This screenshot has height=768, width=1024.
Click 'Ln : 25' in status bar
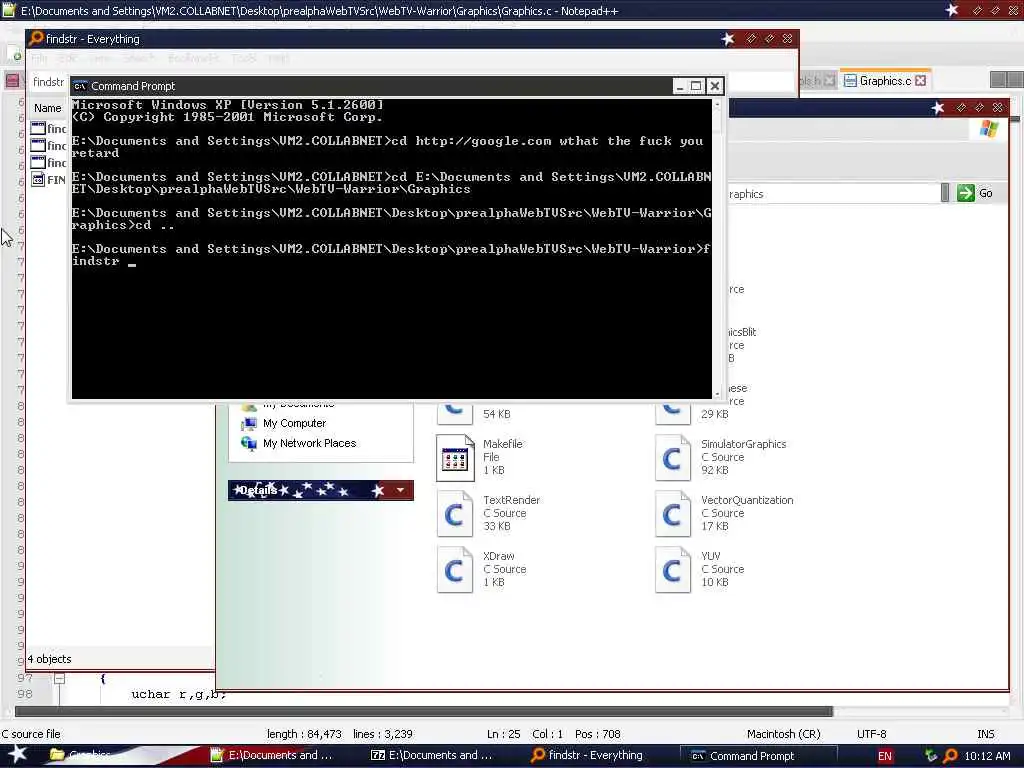click(504, 733)
